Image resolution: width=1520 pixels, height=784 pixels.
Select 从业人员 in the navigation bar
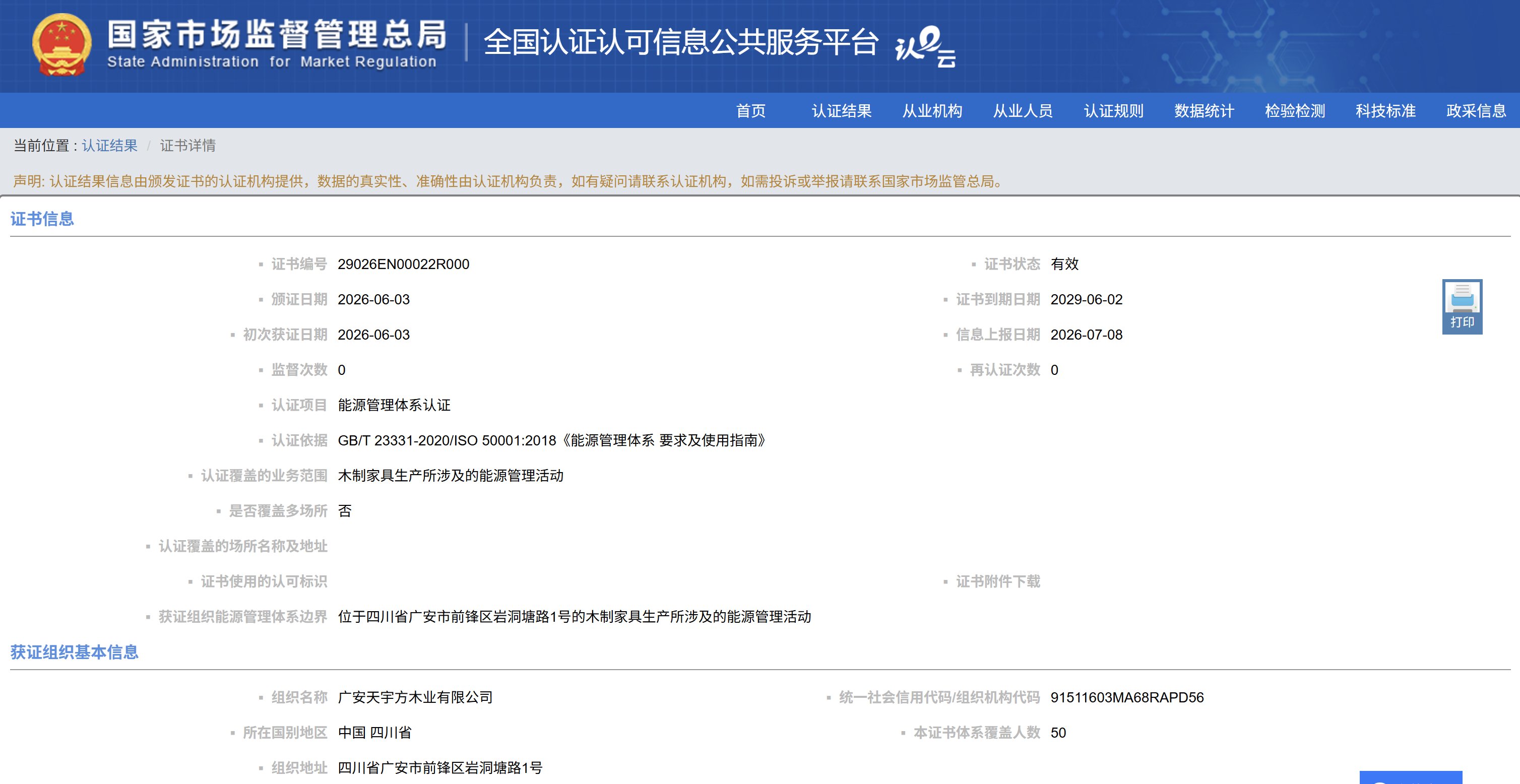(1023, 111)
